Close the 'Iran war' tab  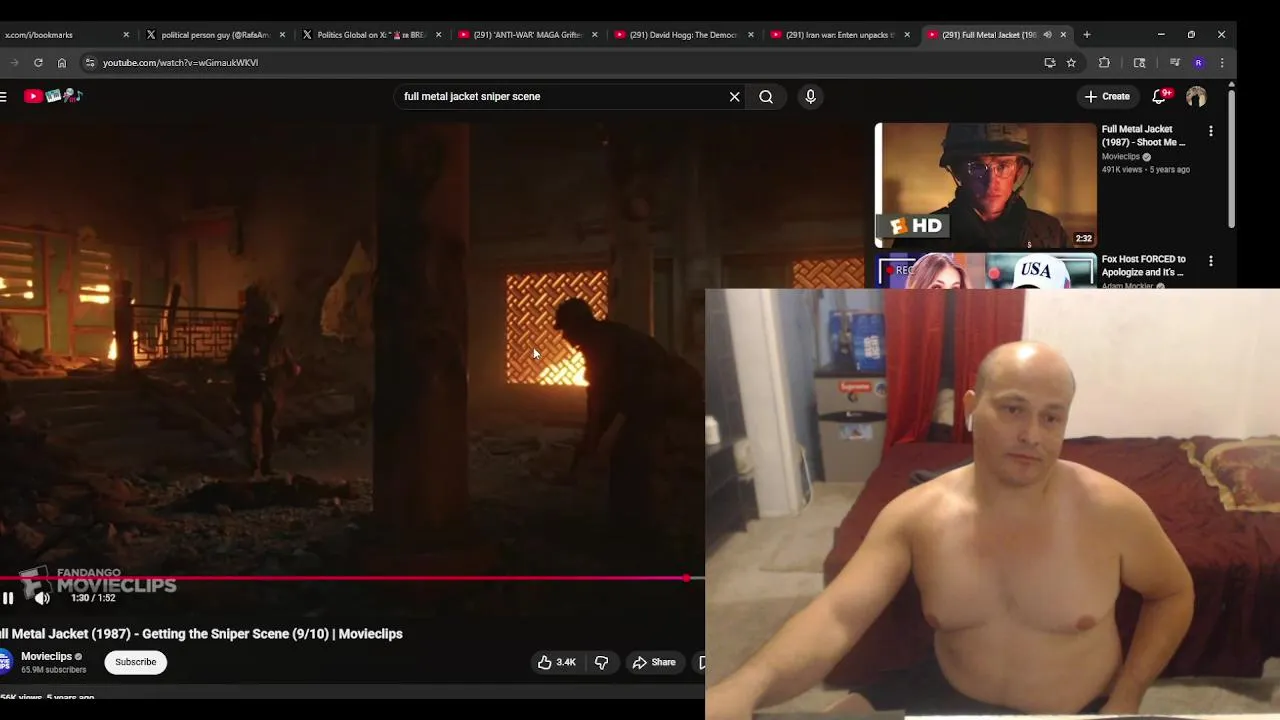907,35
